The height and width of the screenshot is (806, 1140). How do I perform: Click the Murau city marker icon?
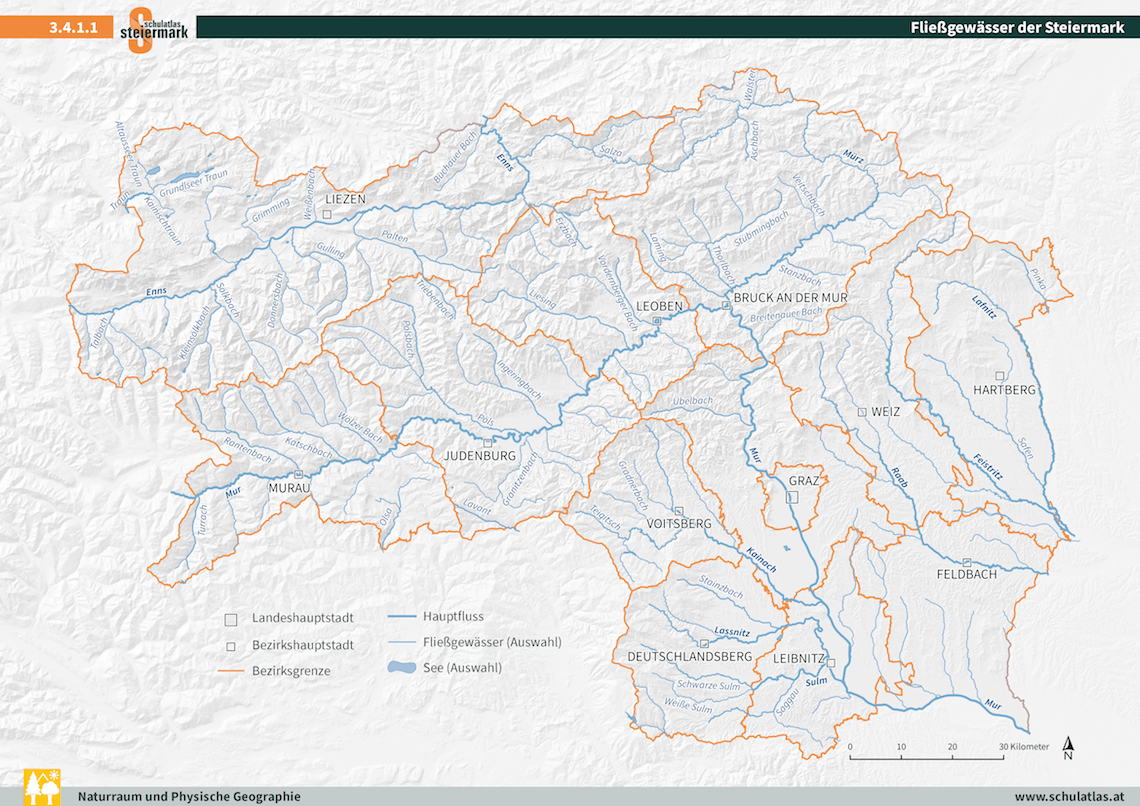click(298, 473)
